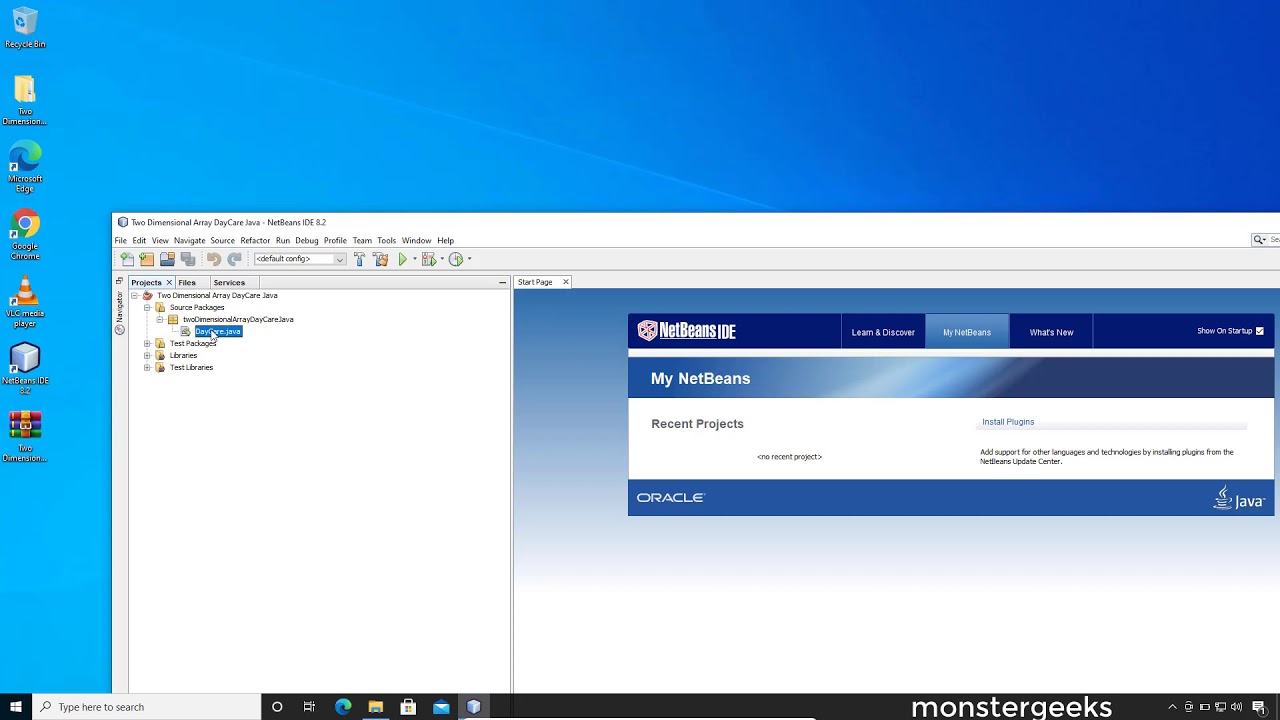
Task: Click the taskbar search box
Action: pyautogui.click(x=146, y=707)
